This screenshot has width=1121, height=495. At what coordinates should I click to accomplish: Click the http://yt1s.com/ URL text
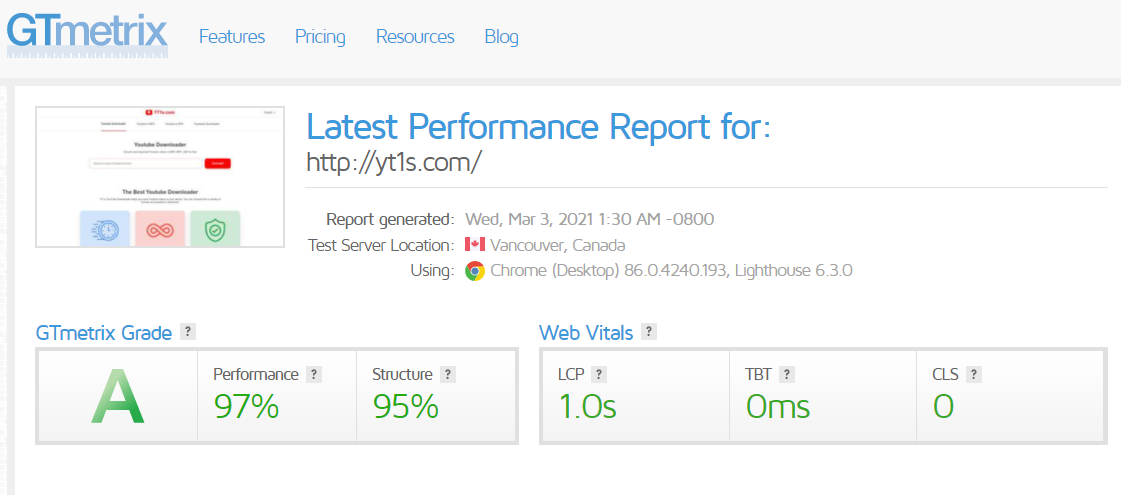click(394, 162)
